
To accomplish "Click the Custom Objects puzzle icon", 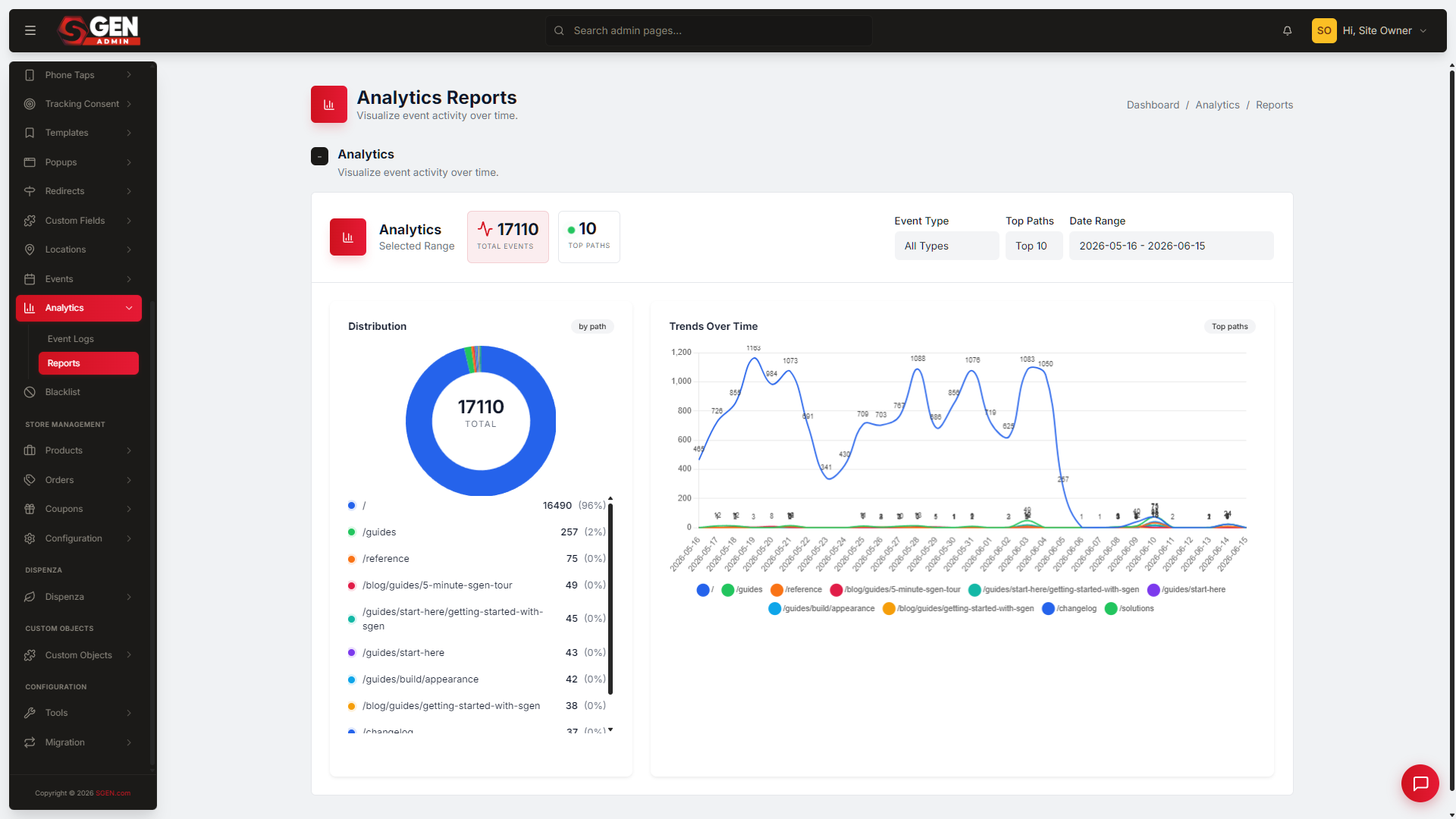I will tap(30, 655).
